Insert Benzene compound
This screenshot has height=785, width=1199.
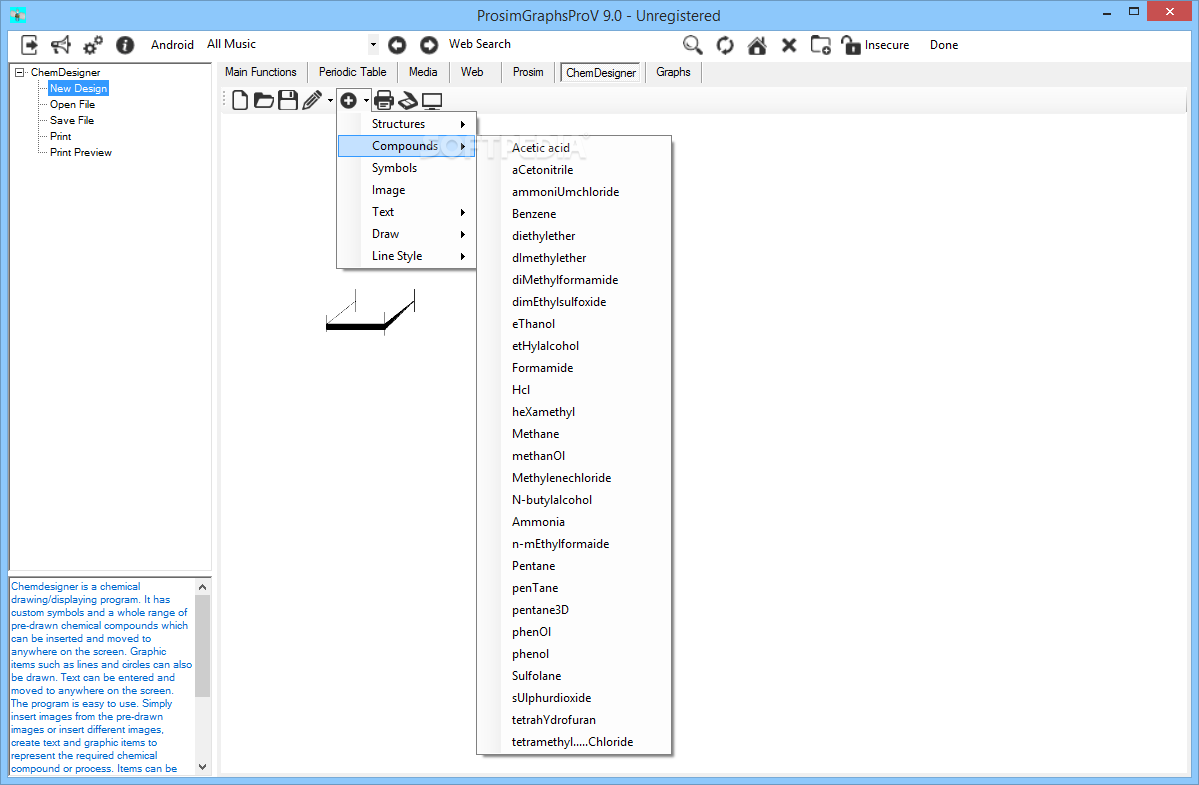click(x=574, y=214)
